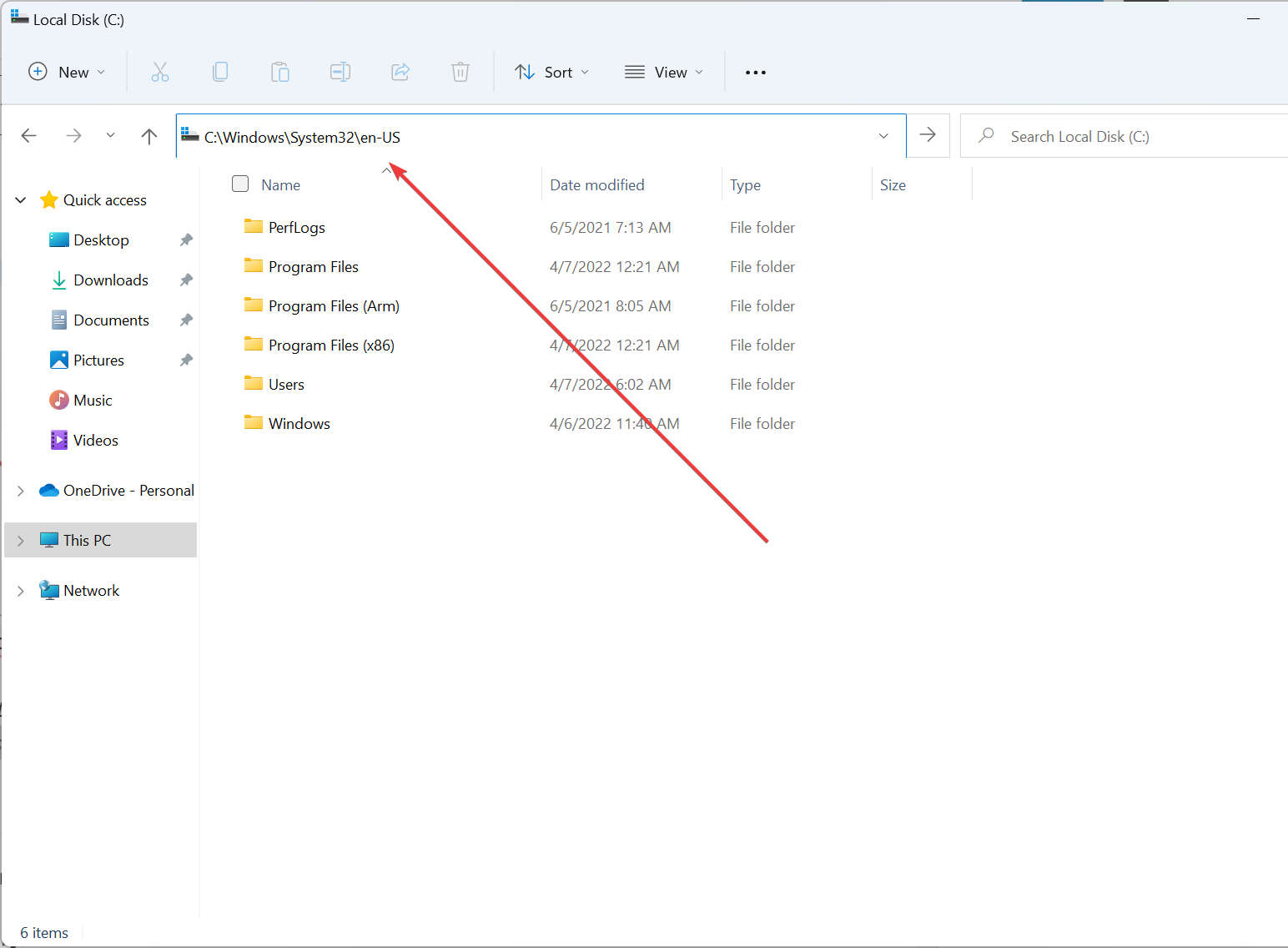Image resolution: width=1288 pixels, height=948 pixels.
Task: Click This PC in the sidebar
Action: pos(86,540)
